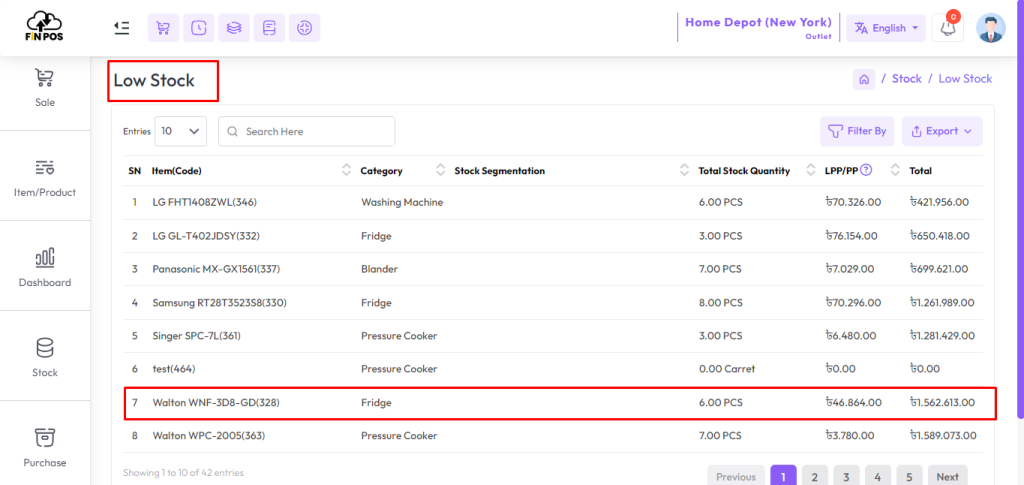The image size is (1024, 485).
Task: Open the English language dropdown
Action: 886,28
